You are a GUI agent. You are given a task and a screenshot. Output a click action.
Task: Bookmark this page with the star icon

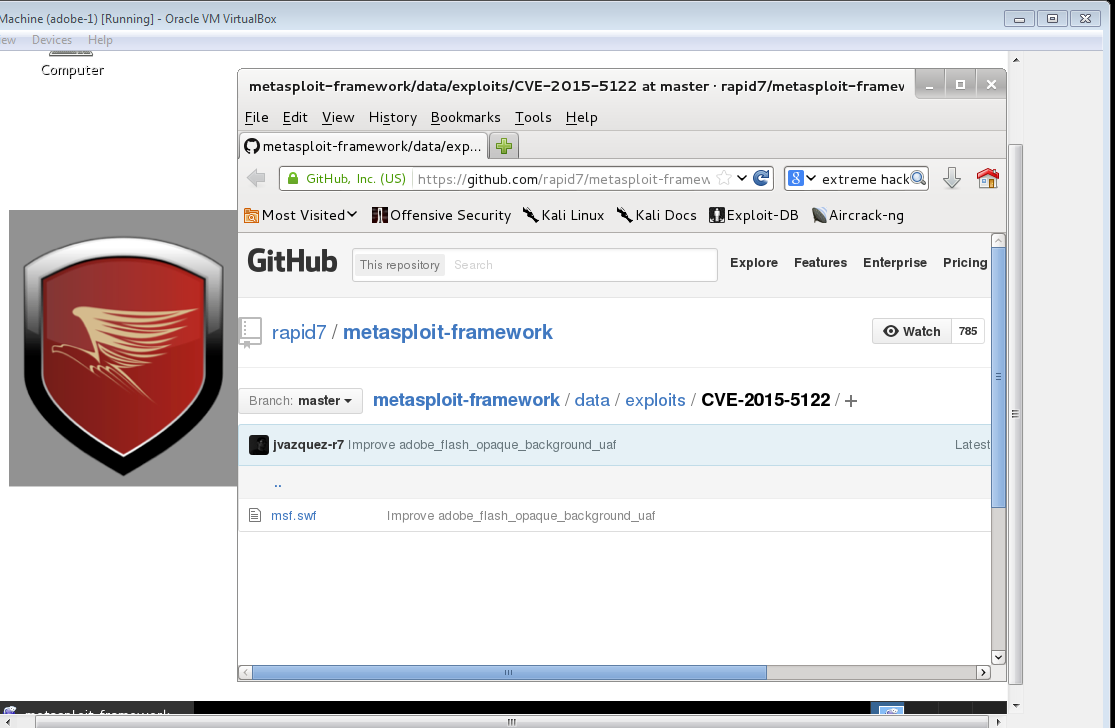[x=724, y=178]
